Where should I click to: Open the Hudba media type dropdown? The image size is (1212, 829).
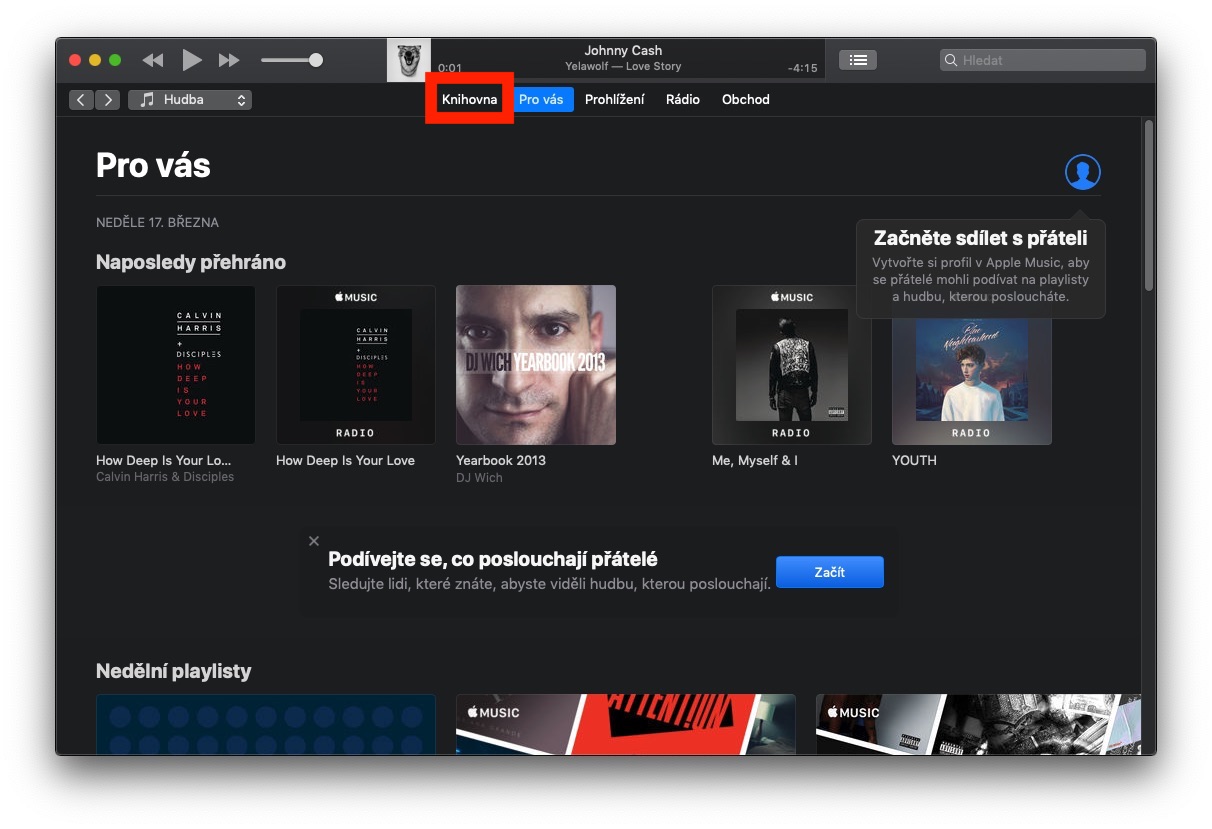coord(190,100)
